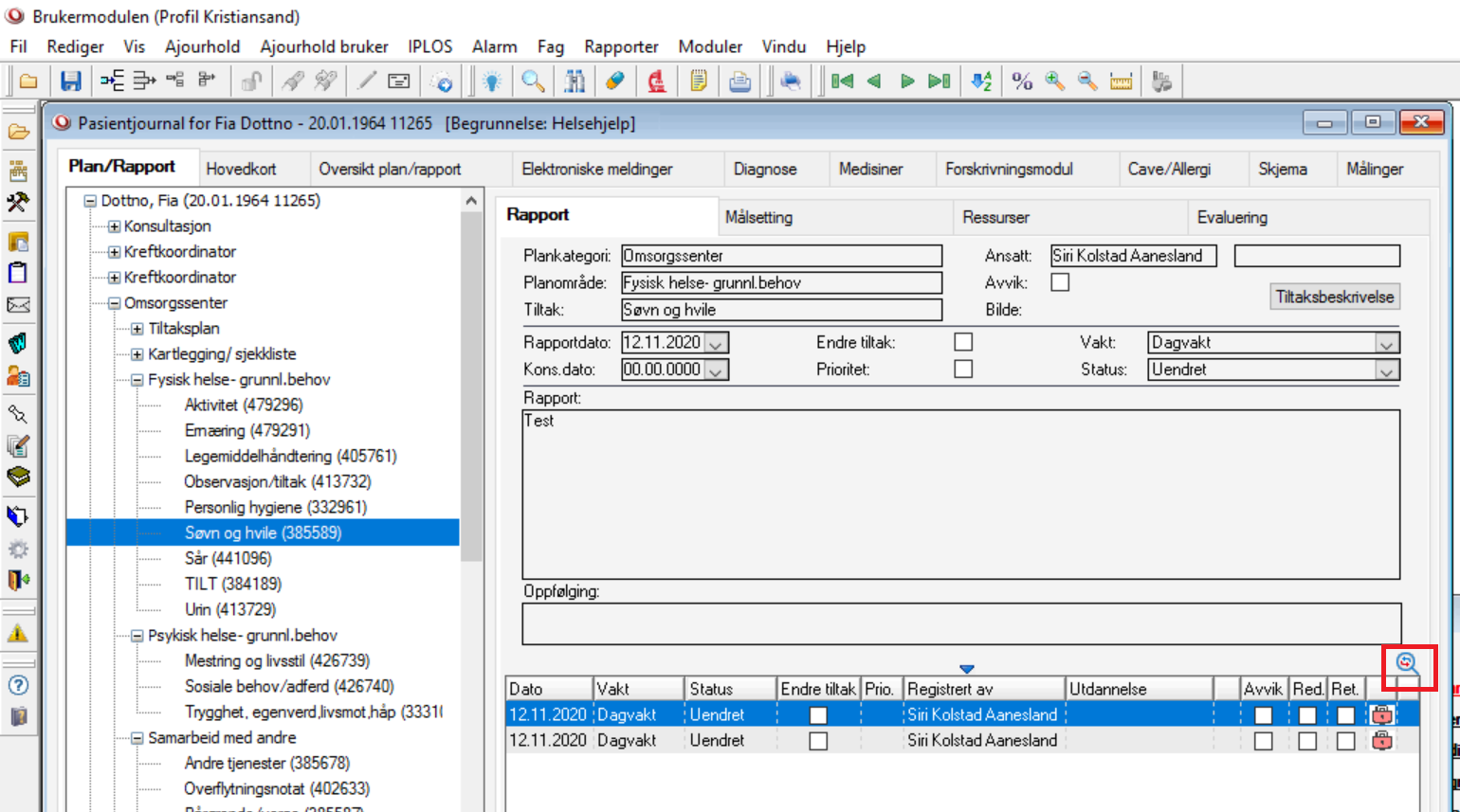Click the blue triangle splitter above table

tap(966, 669)
